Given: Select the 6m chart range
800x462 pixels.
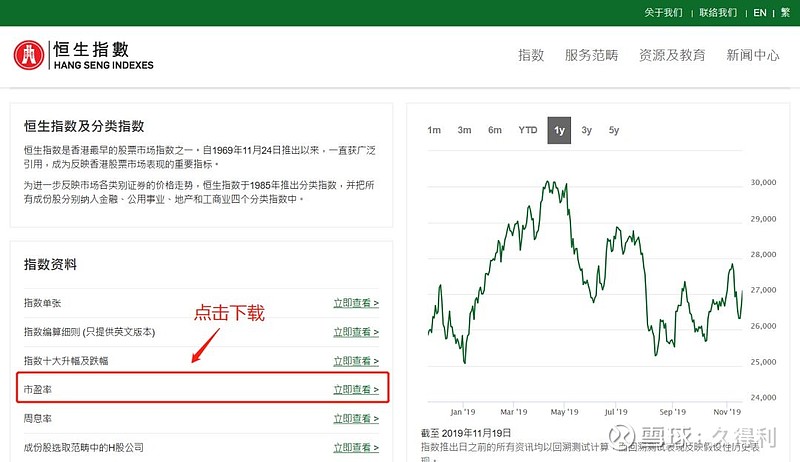Looking at the screenshot, I should tap(494, 130).
